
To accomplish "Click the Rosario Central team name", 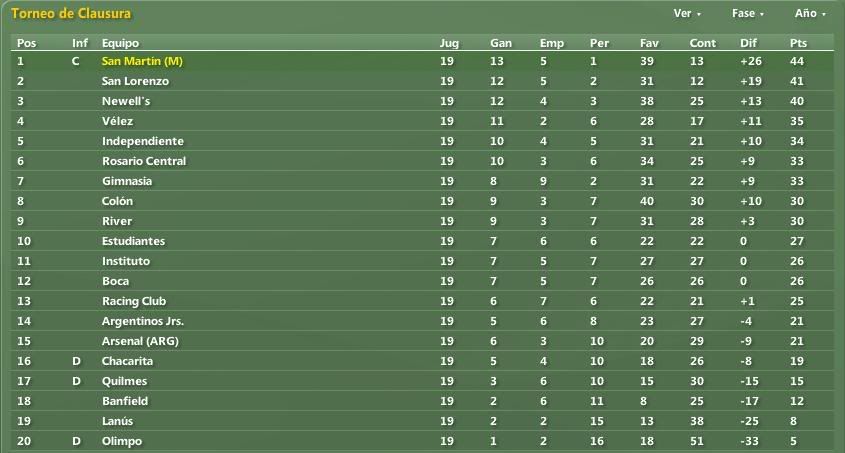I will [144, 161].
